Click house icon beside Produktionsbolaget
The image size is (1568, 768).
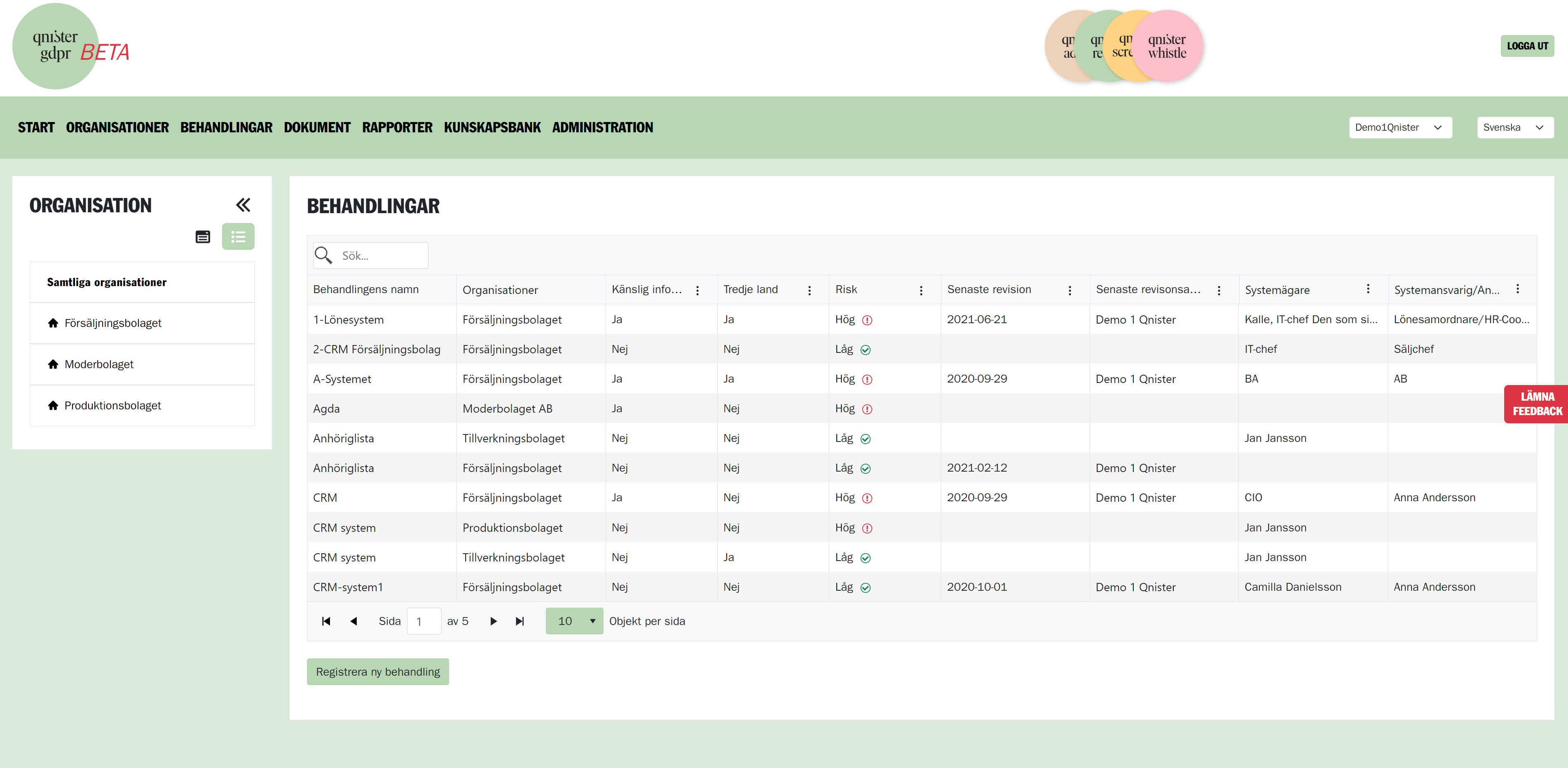[53, 405]
